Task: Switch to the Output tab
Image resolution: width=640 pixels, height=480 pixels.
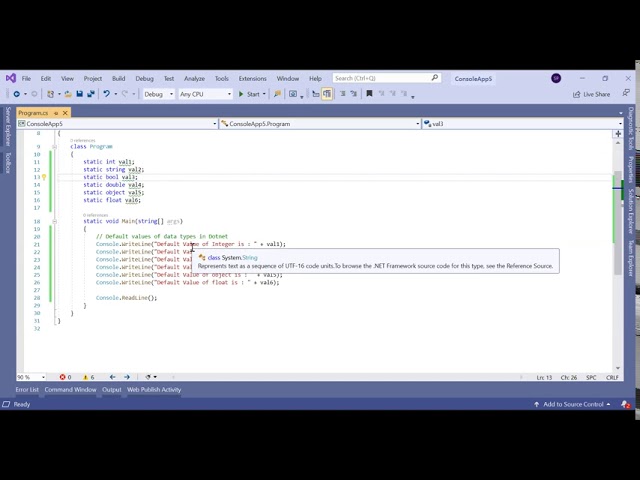Action: (112, 389)
